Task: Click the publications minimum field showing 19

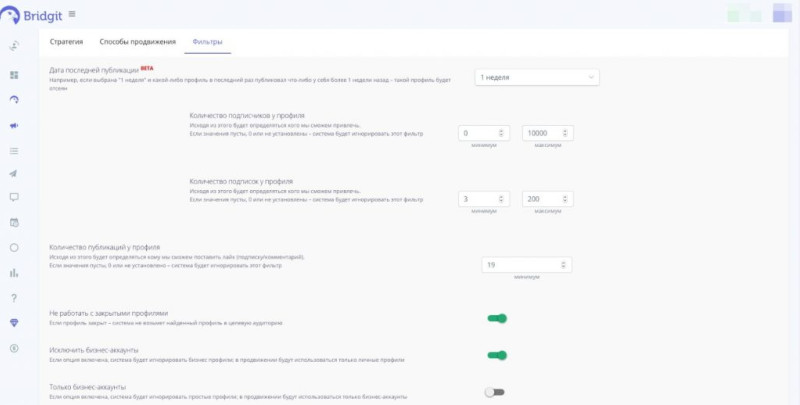Action: [x=527, y=265]
